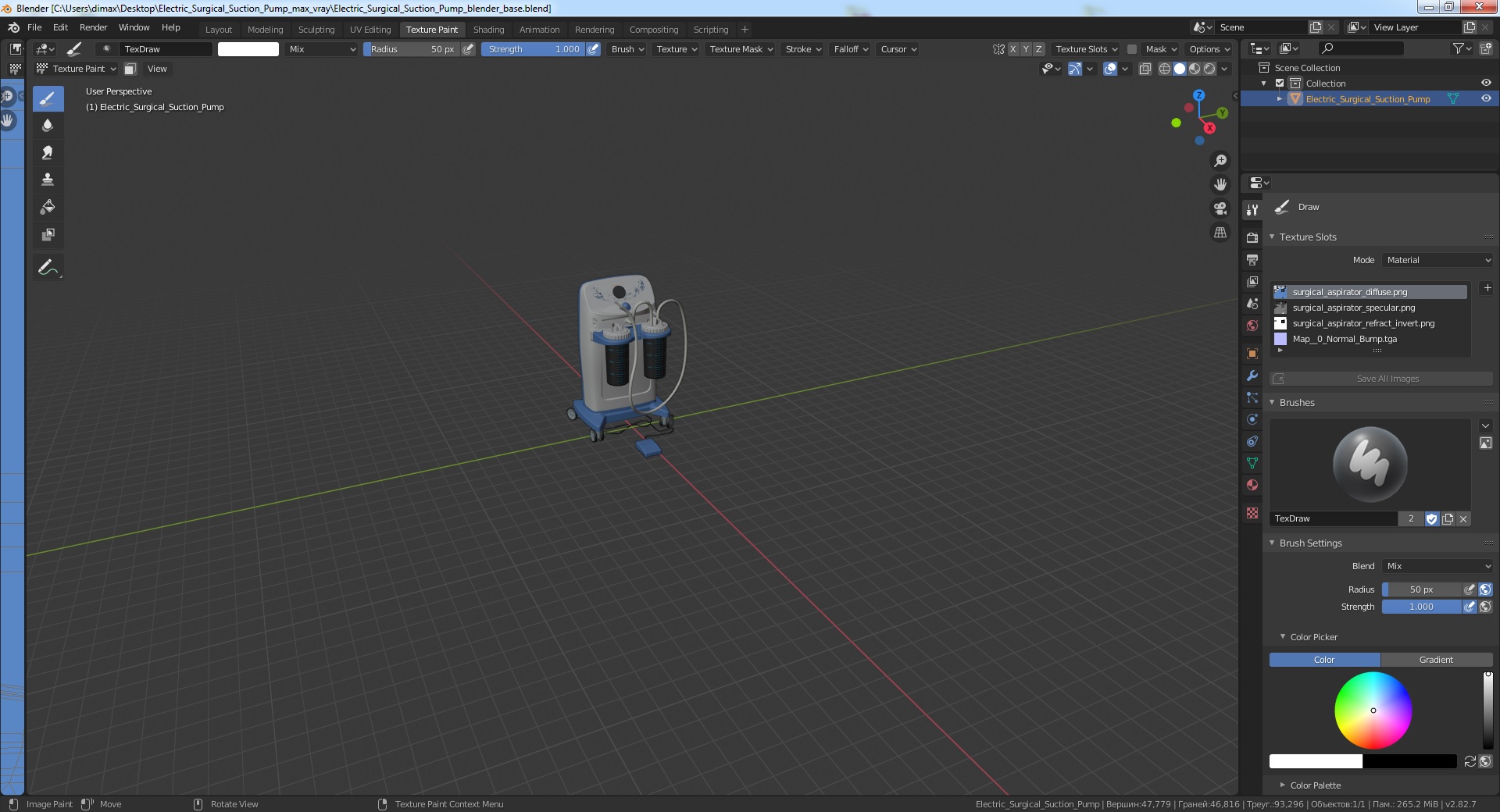Toggle camera view icon in viewport
The width and height of the screenshot is (1500, 812).
(x=1220, y=208)
